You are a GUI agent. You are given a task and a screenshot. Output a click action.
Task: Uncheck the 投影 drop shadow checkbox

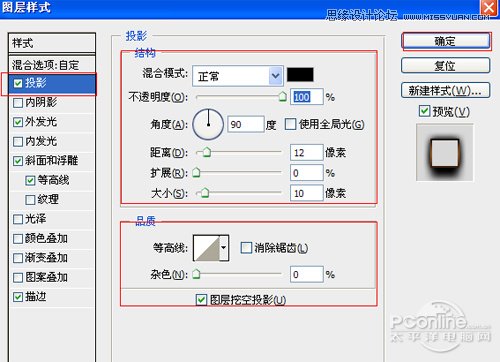coord(18,83)
